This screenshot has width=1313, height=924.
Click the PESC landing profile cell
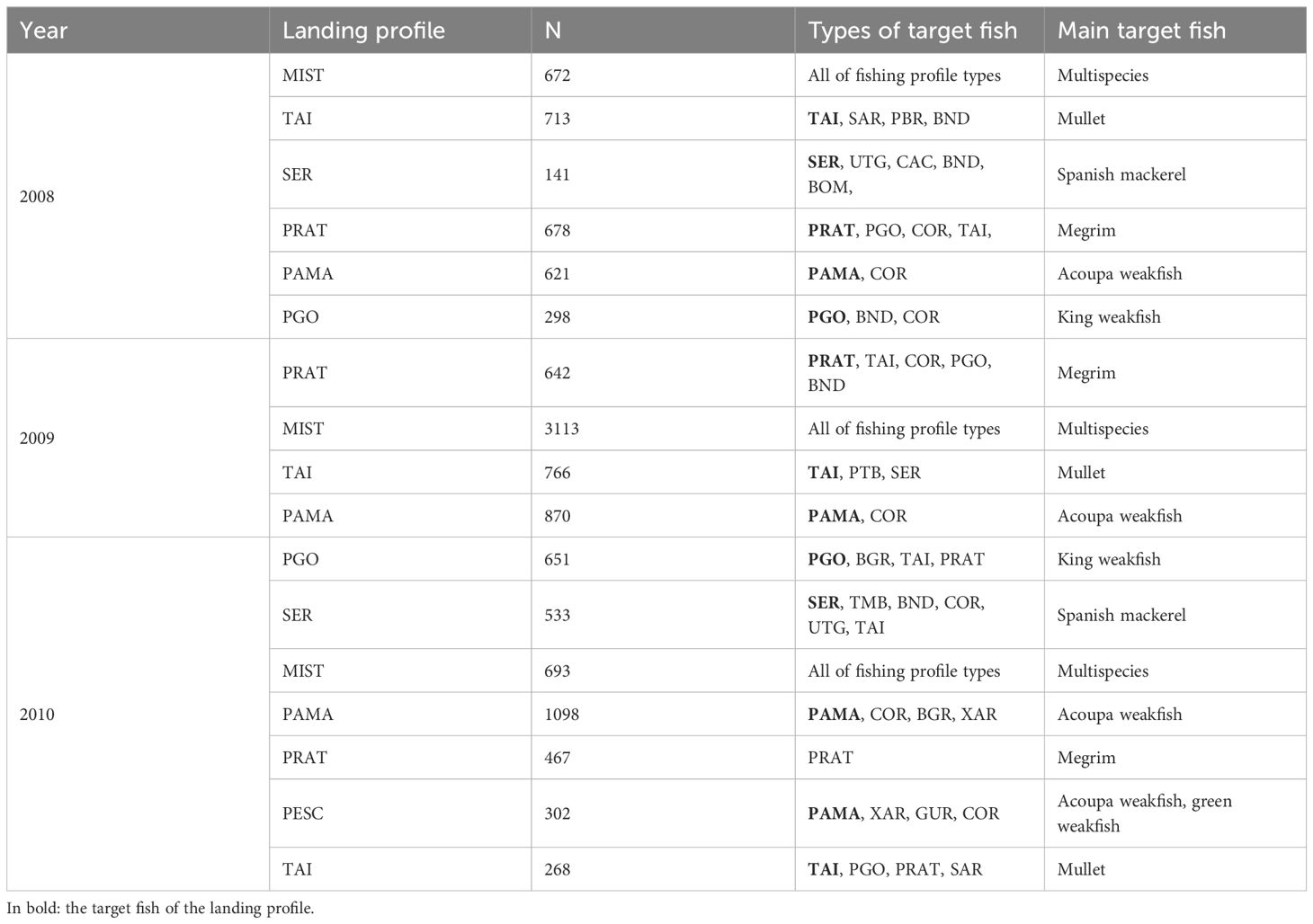(x=303, y=813)
